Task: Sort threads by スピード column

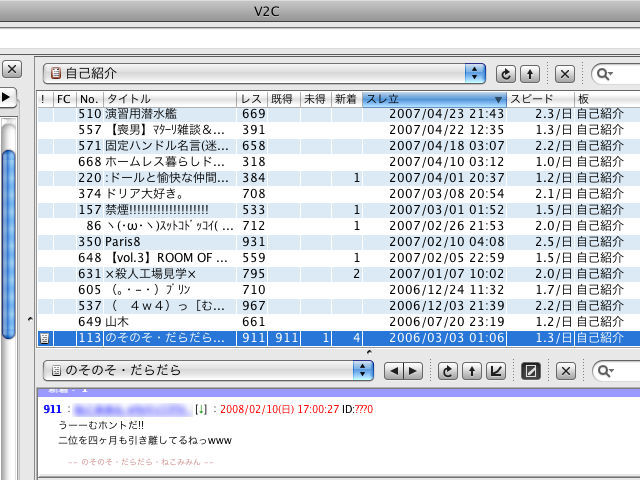Action: click(x=540, y=99)
